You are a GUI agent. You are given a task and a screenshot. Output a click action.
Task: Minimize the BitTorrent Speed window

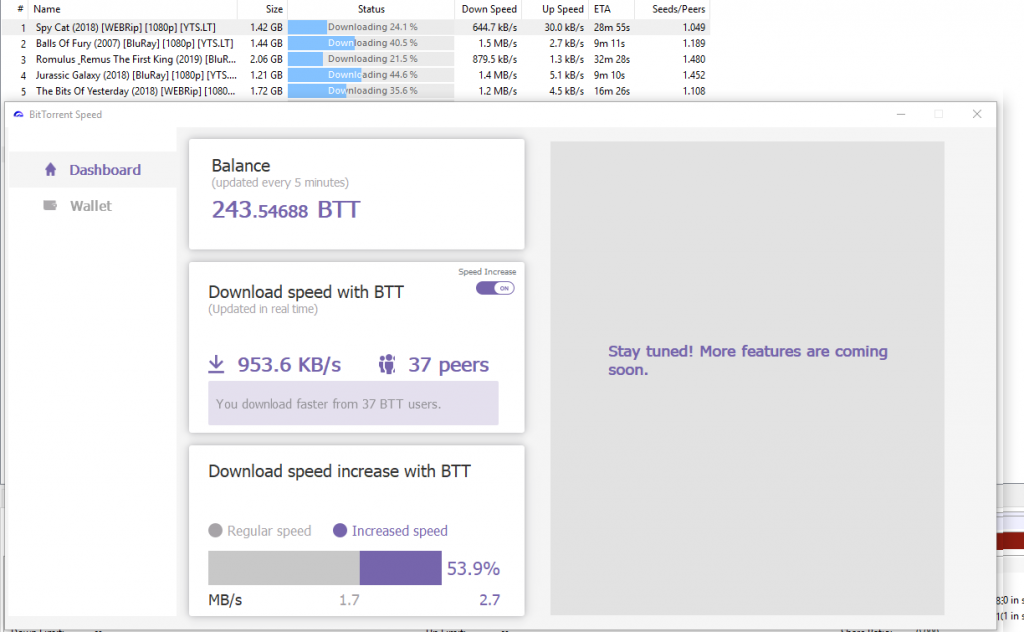click(901, 114)
